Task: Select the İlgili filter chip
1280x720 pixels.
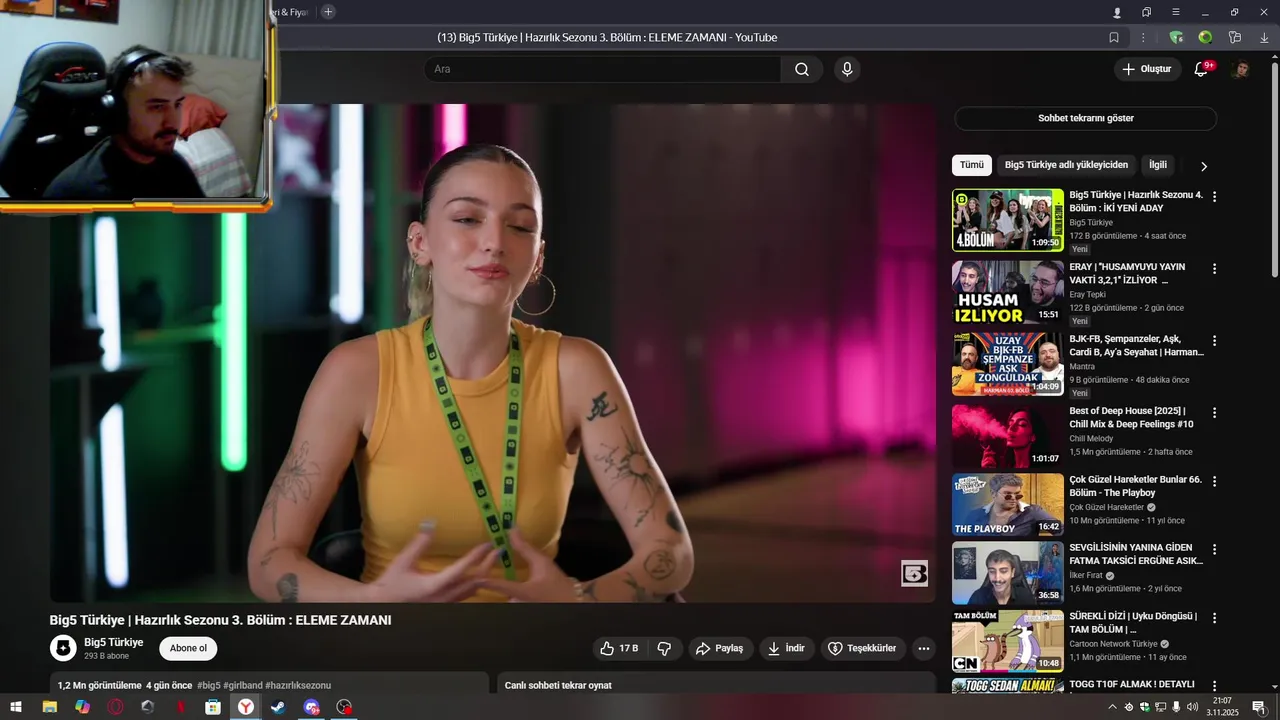Action: [x=1158, y=165]
